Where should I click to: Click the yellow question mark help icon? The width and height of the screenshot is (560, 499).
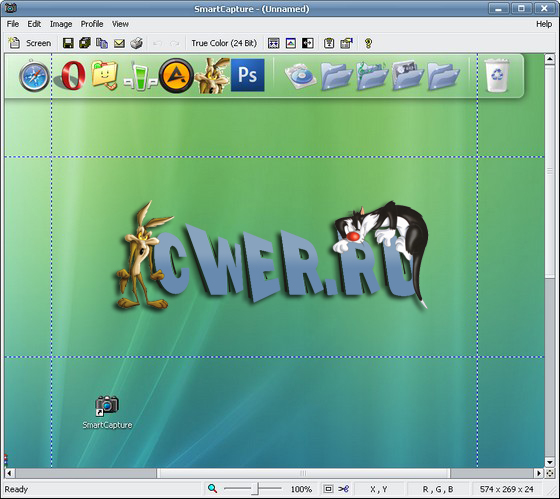[368, 43]
